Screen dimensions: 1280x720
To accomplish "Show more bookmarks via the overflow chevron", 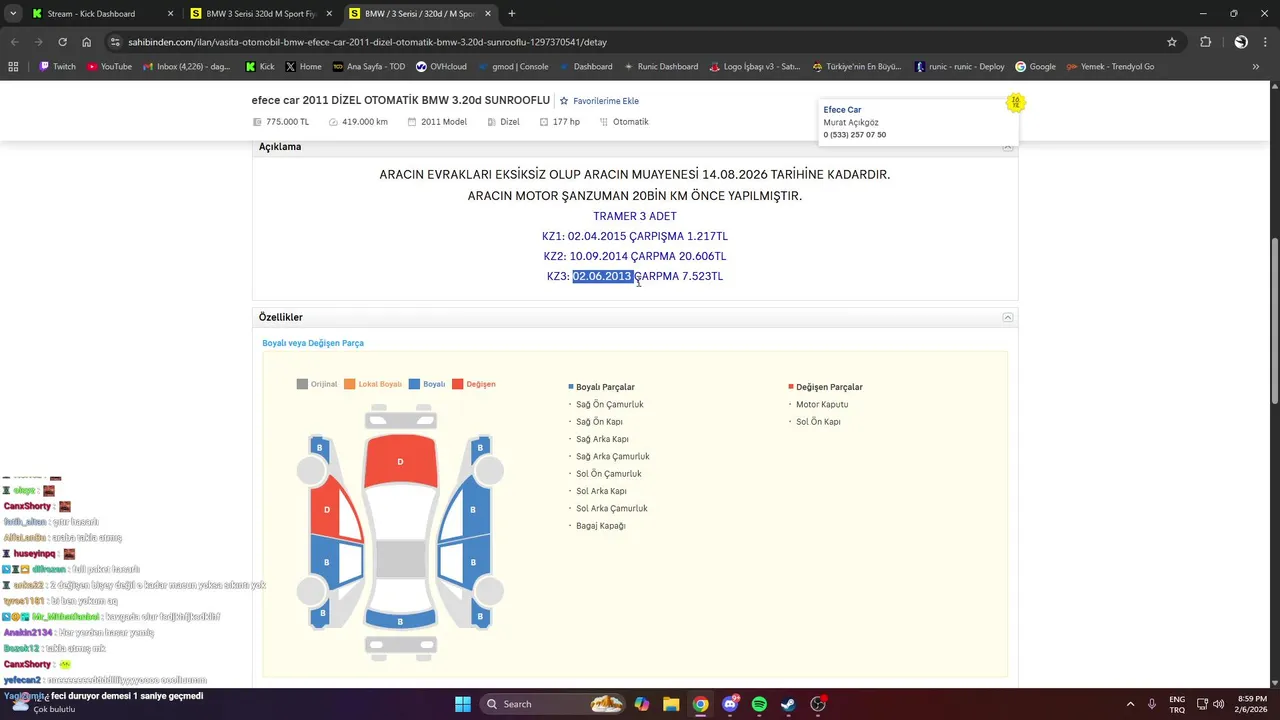I will point(1256,67).
